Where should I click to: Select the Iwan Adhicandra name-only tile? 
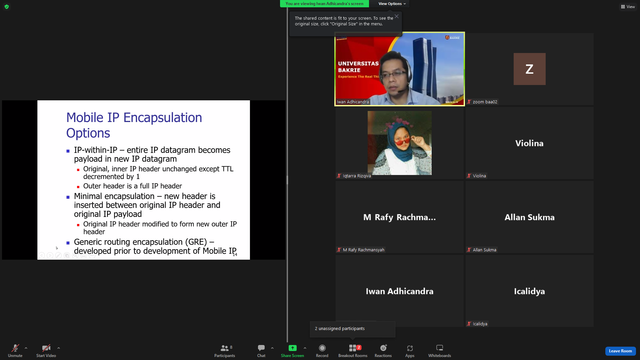(x=400, y=291)
